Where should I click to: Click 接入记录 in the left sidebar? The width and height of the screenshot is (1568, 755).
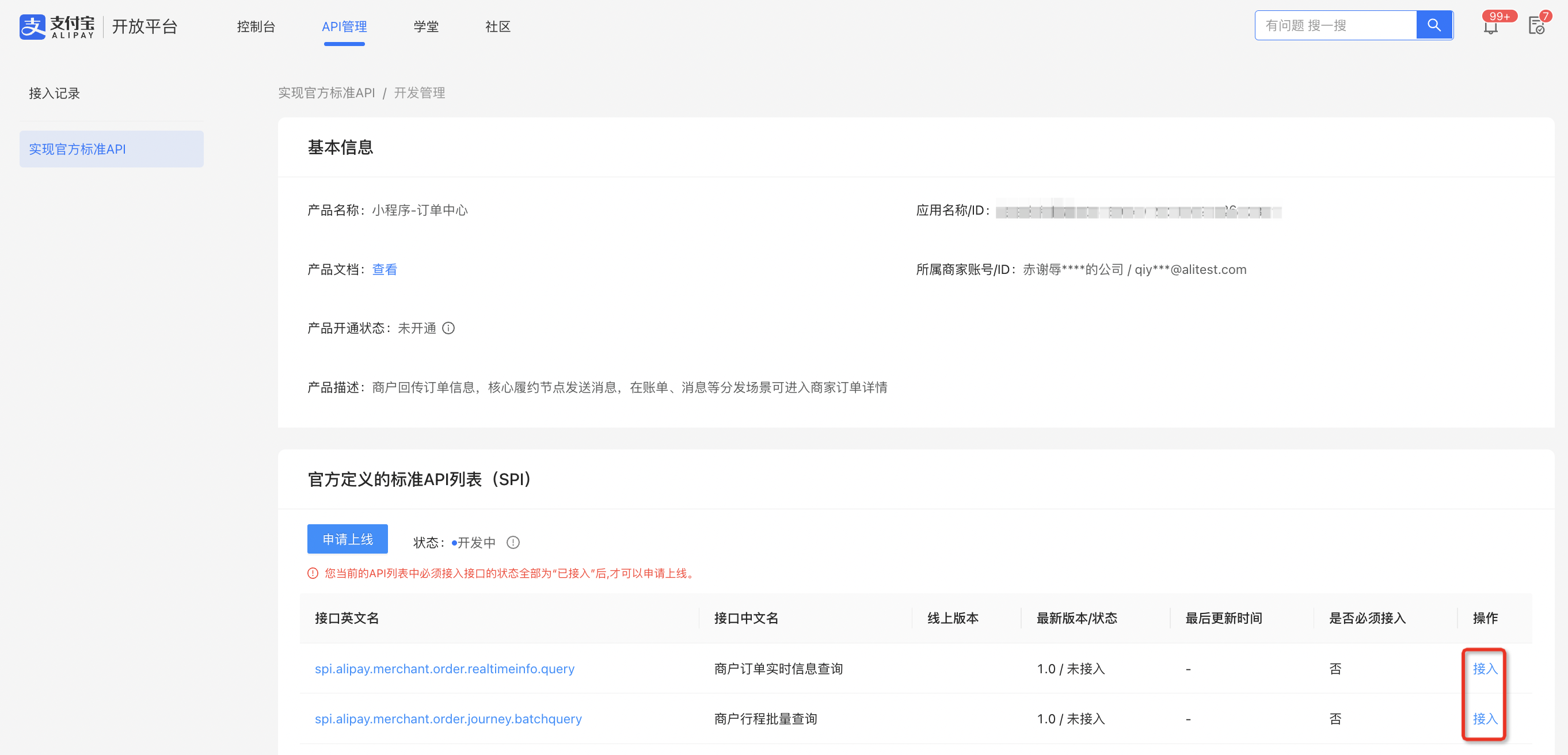pyautogui.click(x=54, y=93)
